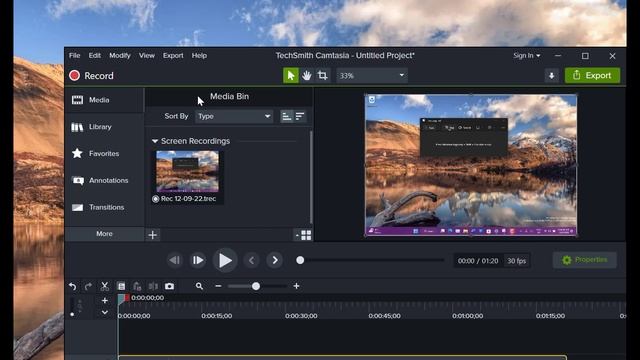Toggle media bin thumbnail grid view
The image size is (640, 360).
click(306, 235)
